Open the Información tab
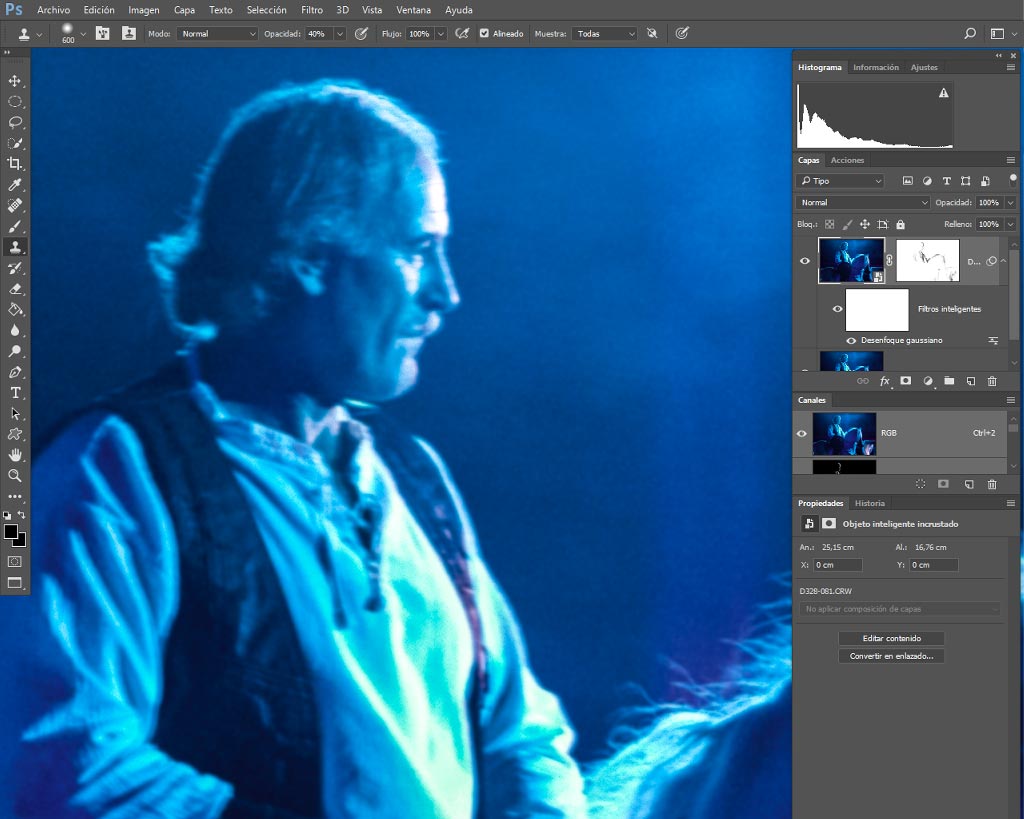 click(876, 67)
